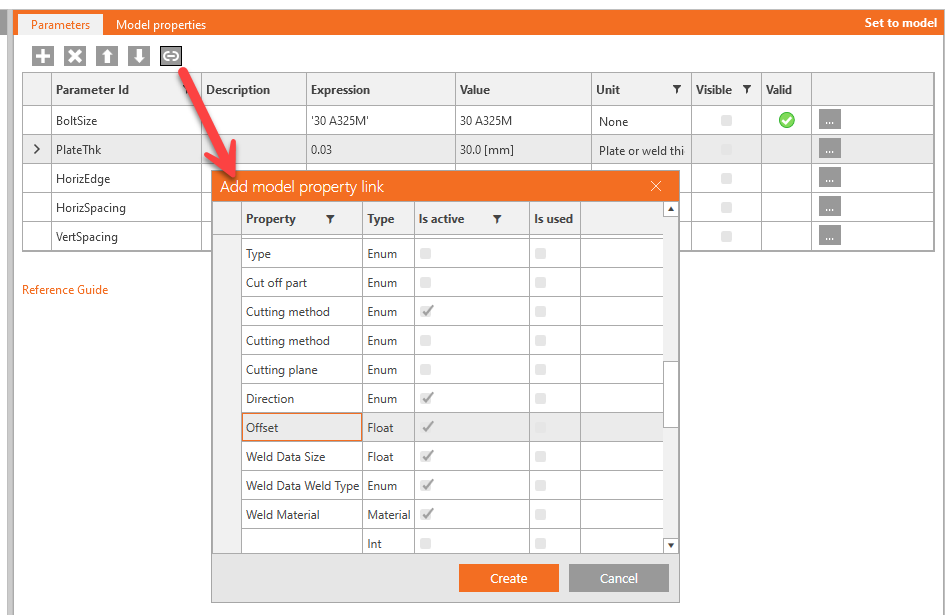Click the Description column header
Image resolution: width=945 pixels, height=615 pixels.
pos(254,89)
